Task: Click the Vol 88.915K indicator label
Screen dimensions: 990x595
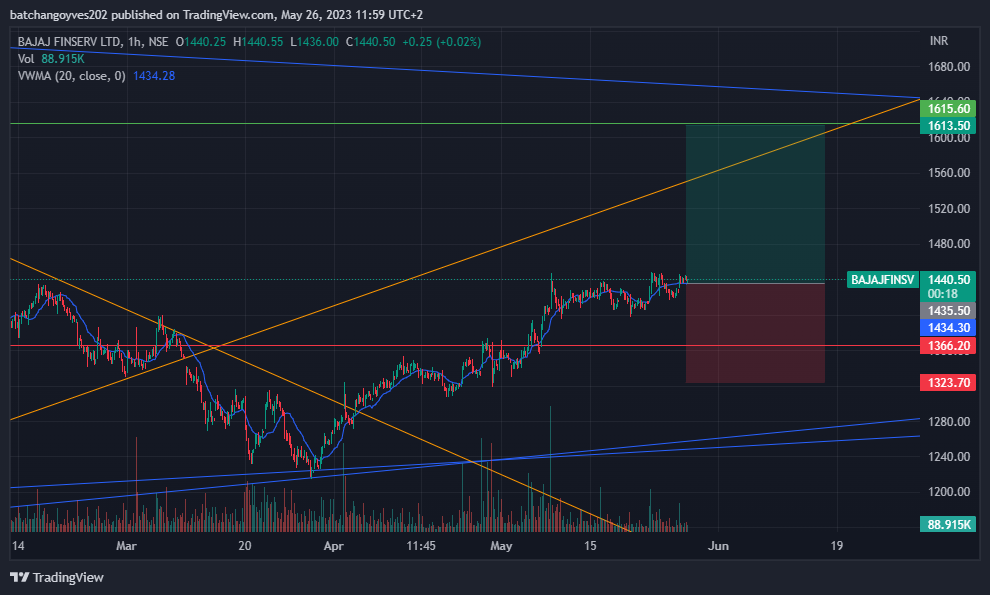Action: (51, 59)
